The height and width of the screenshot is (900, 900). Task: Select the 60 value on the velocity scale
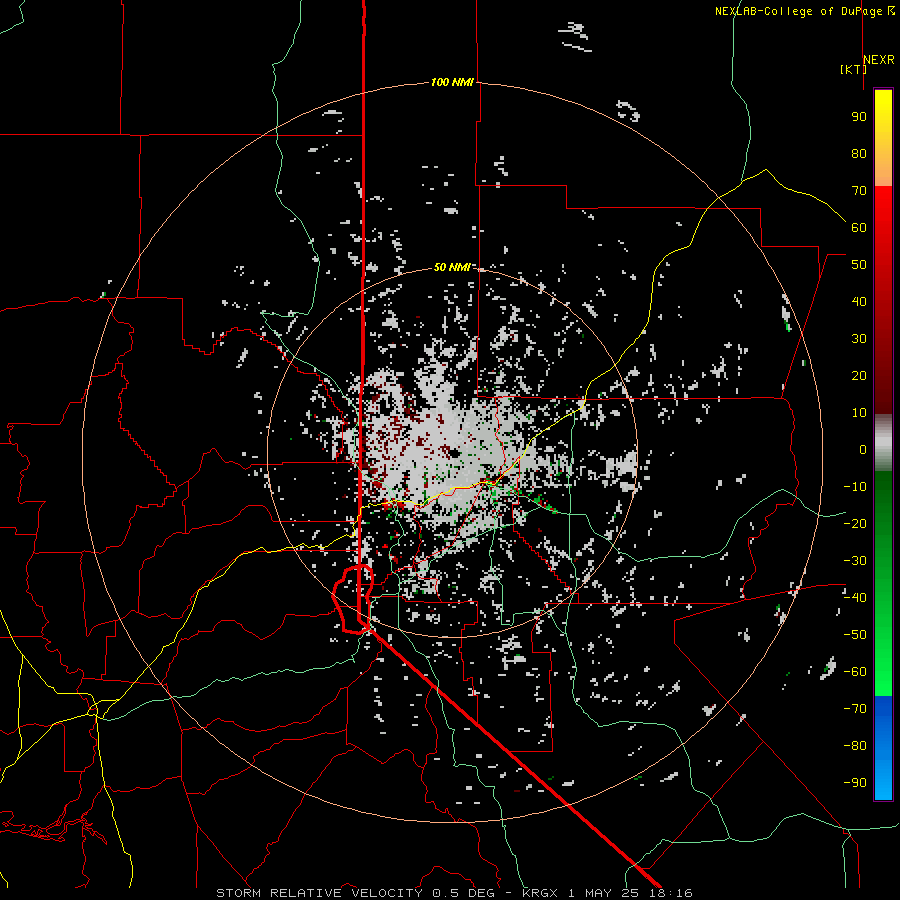pos(859,227)
